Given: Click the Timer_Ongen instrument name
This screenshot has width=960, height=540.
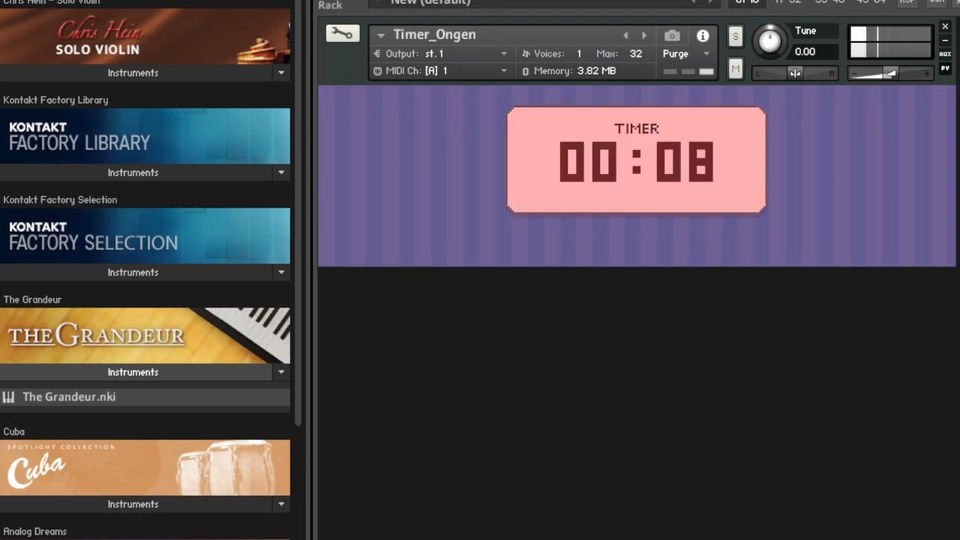Looking at the screenshot, I should (434, 35).
